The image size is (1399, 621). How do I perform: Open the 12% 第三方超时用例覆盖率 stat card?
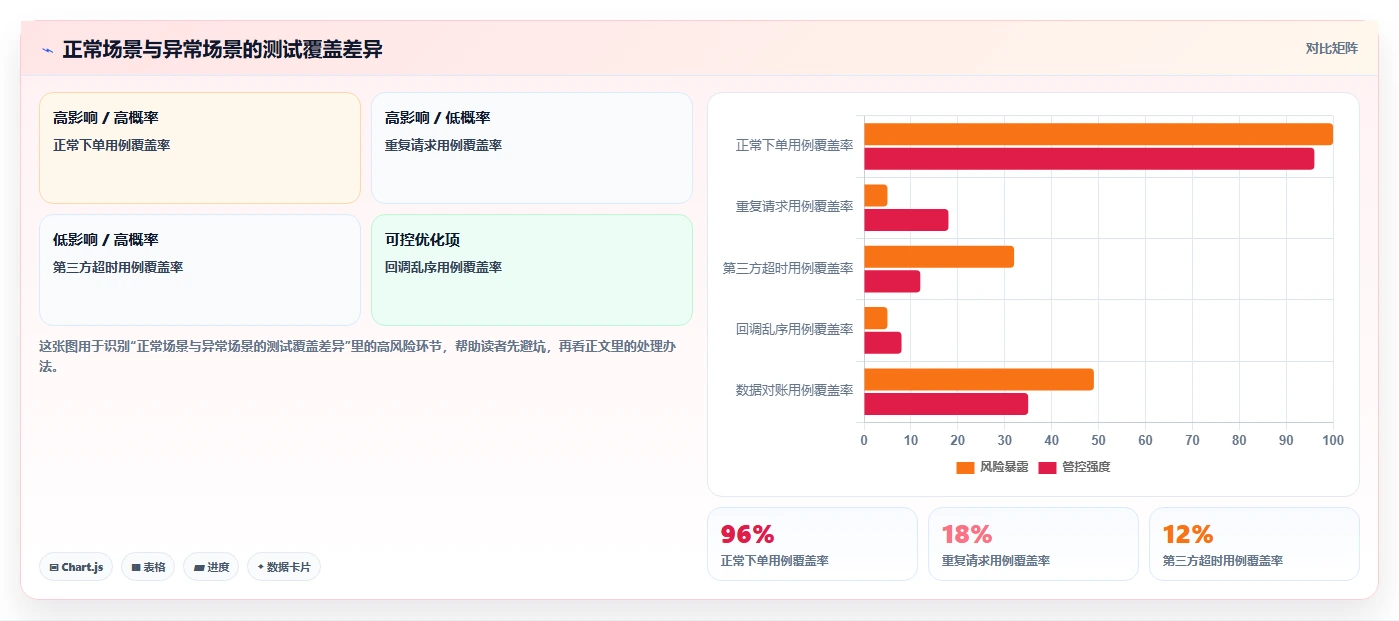[1254, 544]
